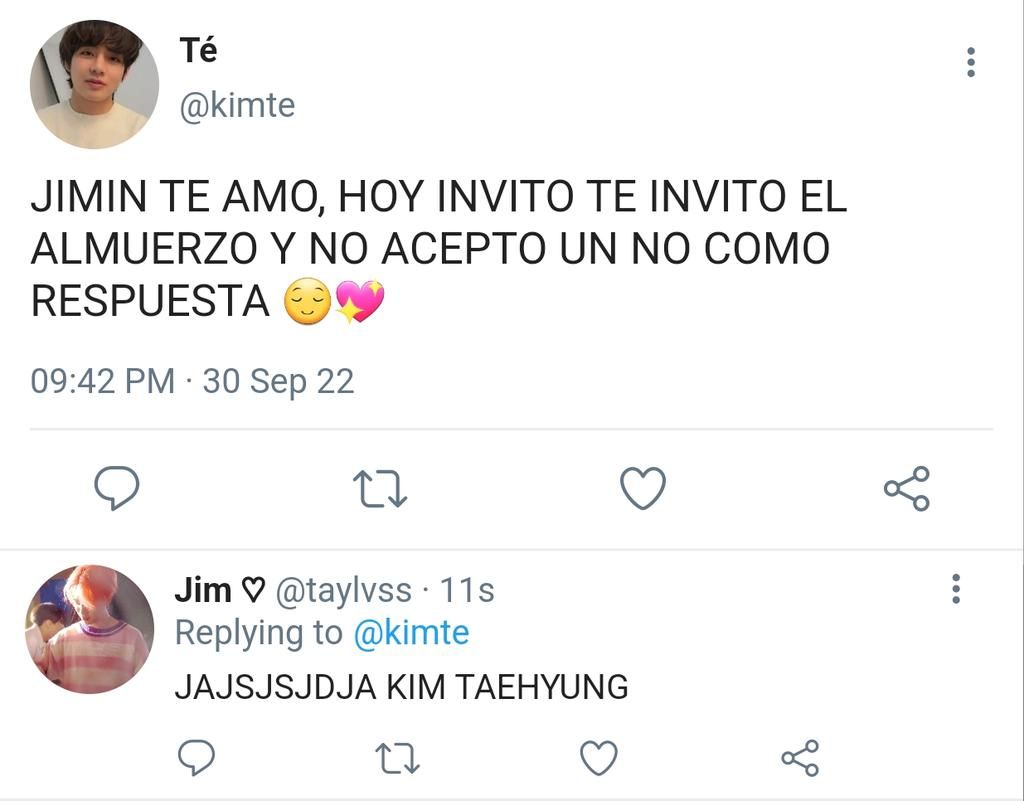This screenshot has height=801, width=1024.
Task: Open Jim's profile picture
Action: point(90,629)
